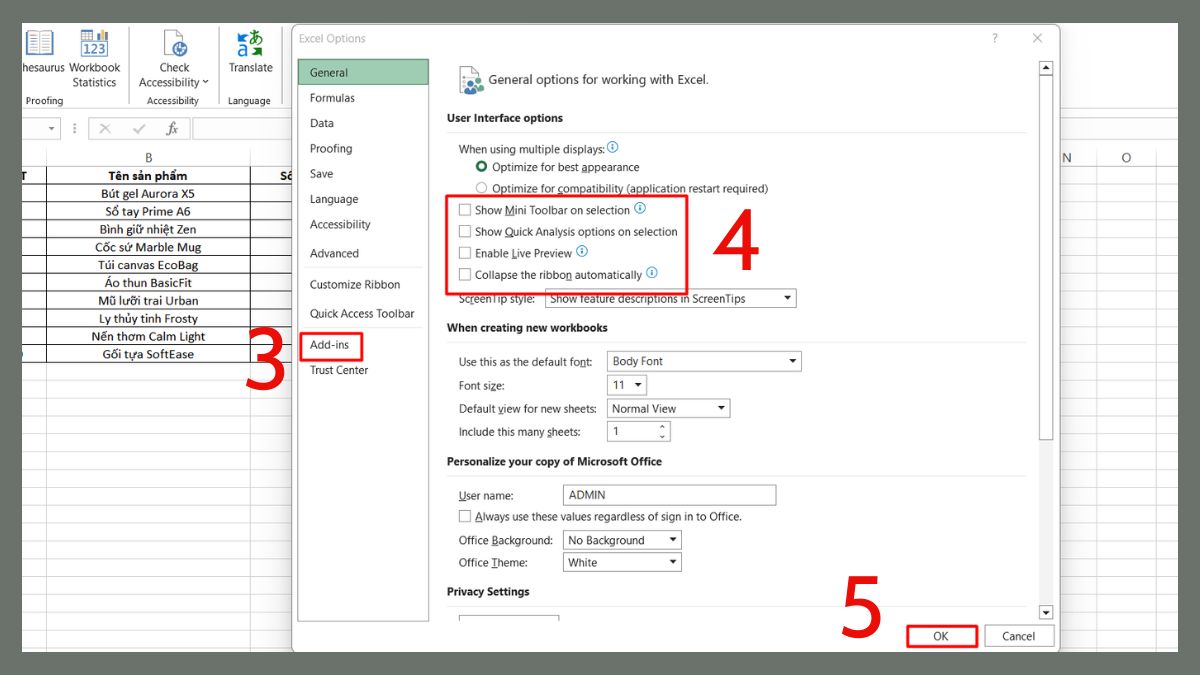Open the Office Theme dropdown
Screen dimensions: 1200x675
click(672, 562)
